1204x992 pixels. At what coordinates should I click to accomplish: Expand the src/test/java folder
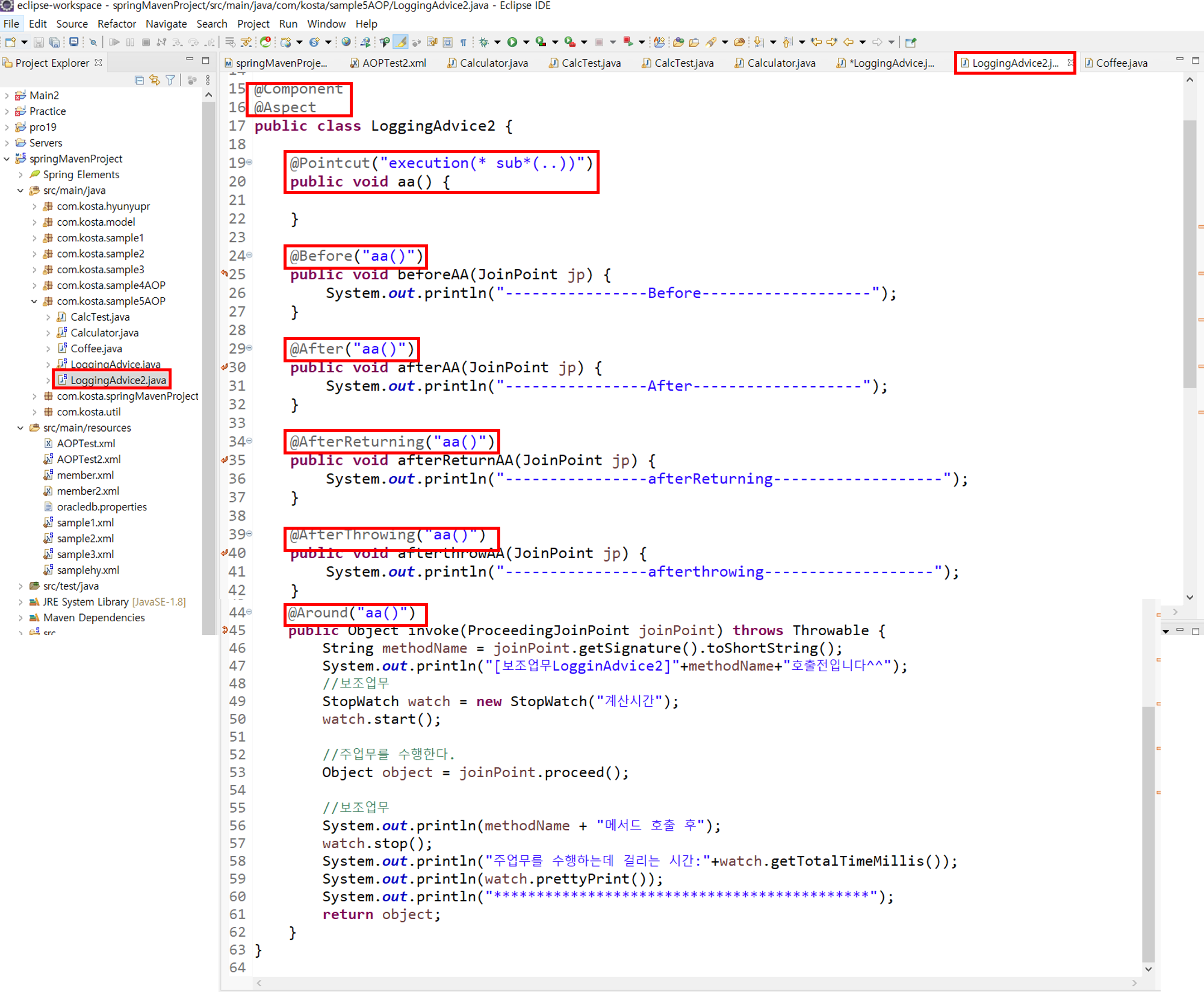(x=20, y=586)
